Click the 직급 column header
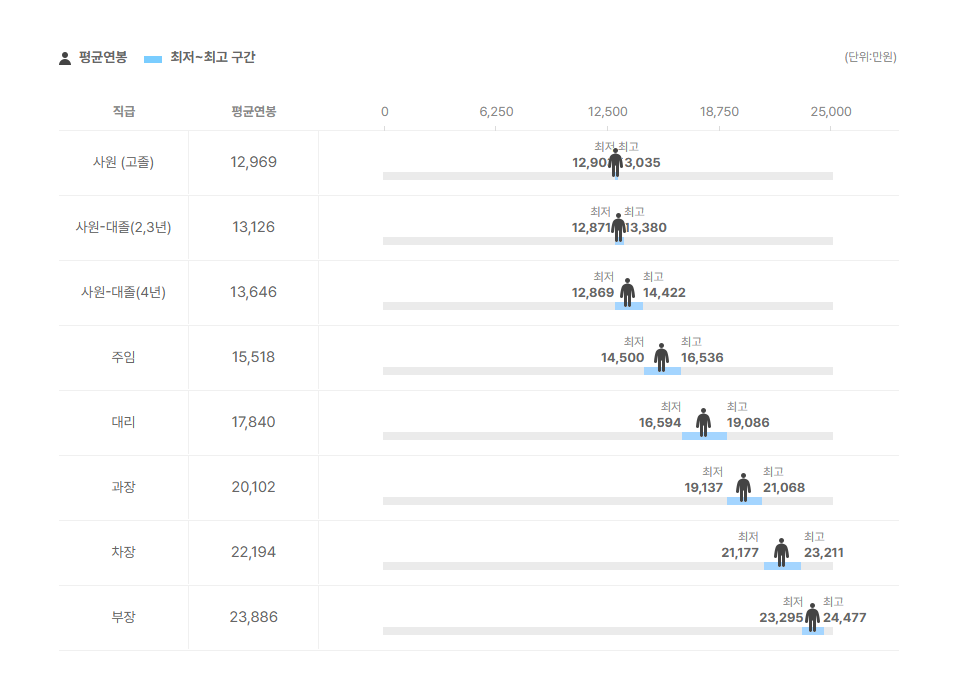955x699 pixels. (x=123, y=111)
